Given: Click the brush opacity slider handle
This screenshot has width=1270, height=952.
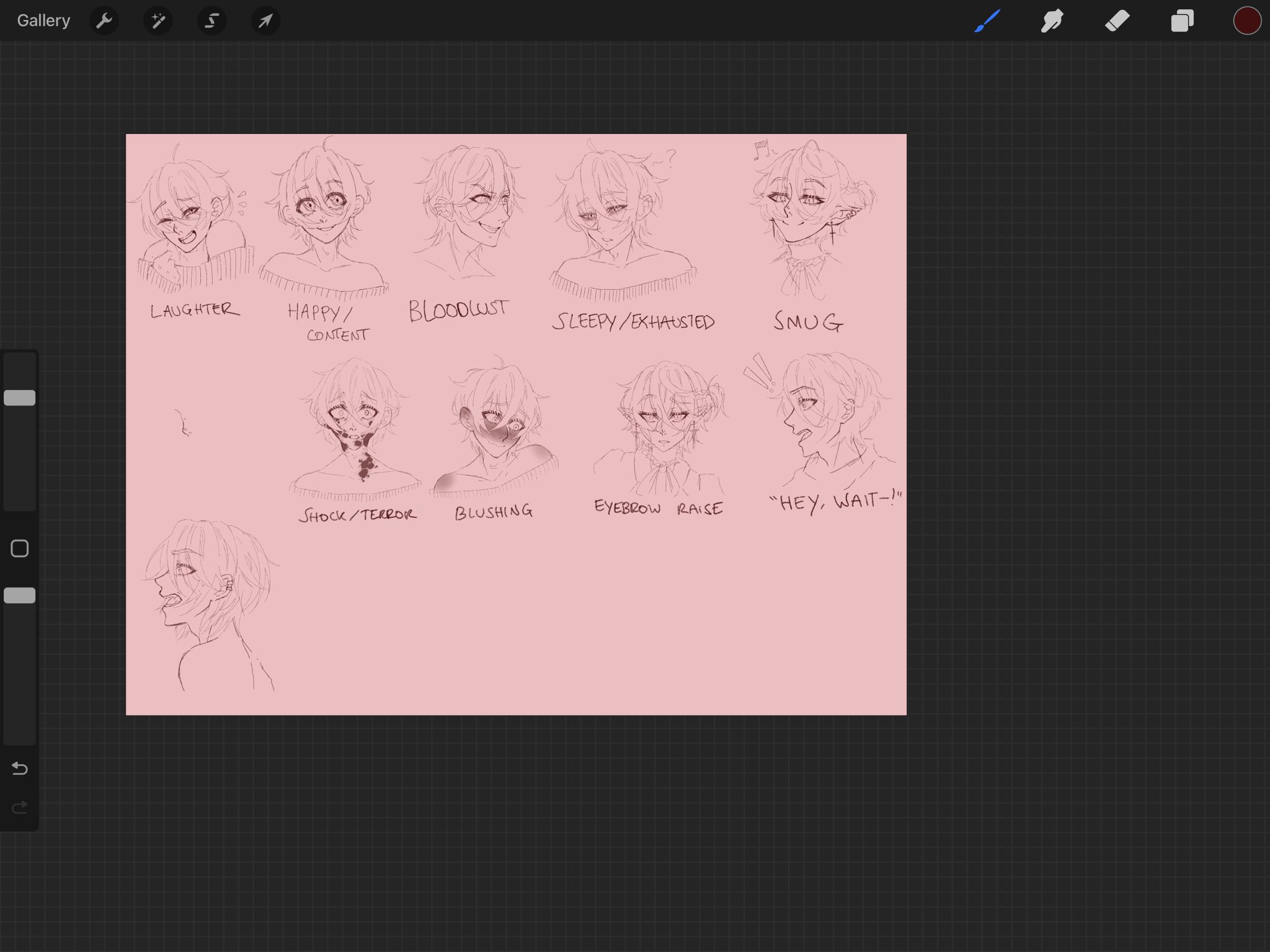Looking at the screenshot, I should pyautogui.click(x=20, y=595).
